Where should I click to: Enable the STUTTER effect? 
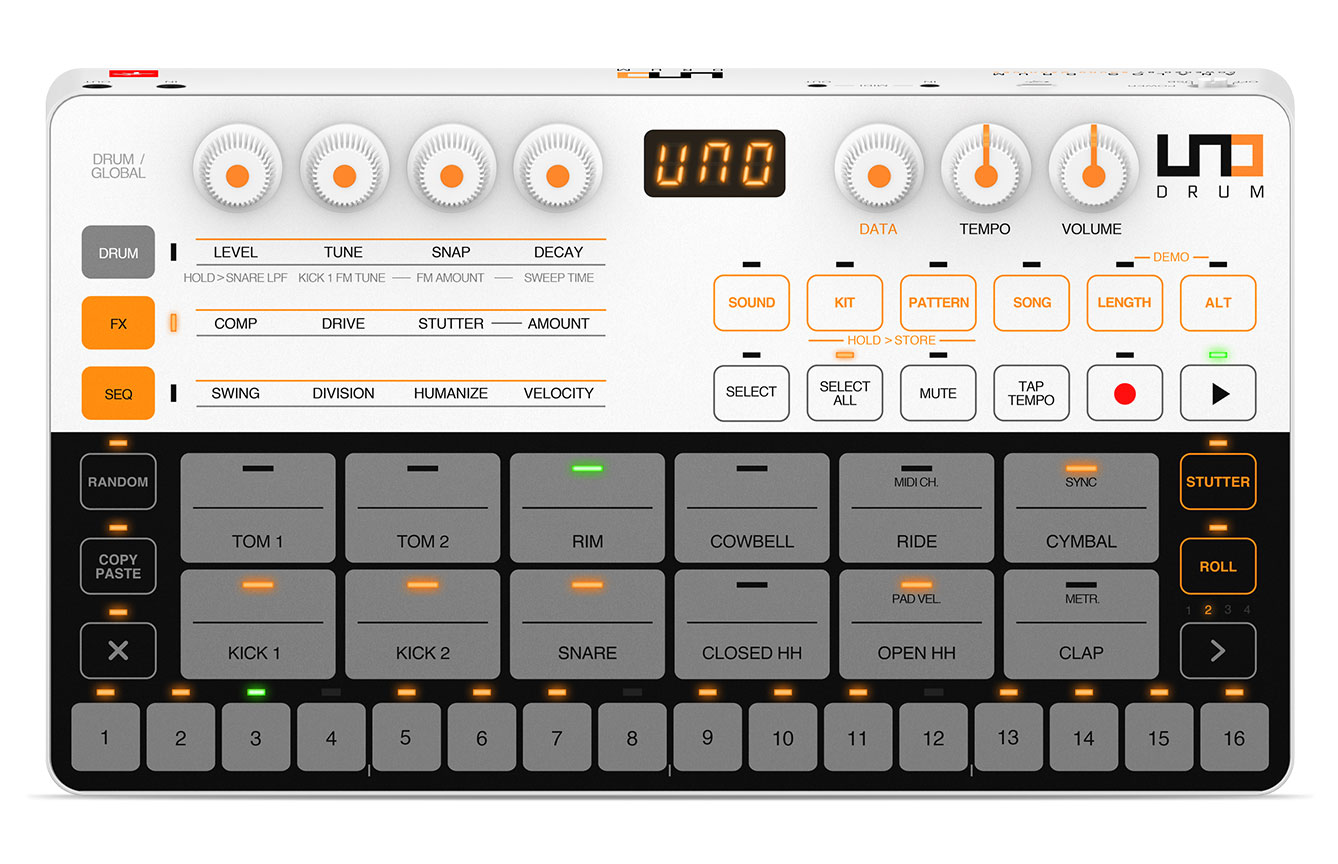pos(1217,481)
